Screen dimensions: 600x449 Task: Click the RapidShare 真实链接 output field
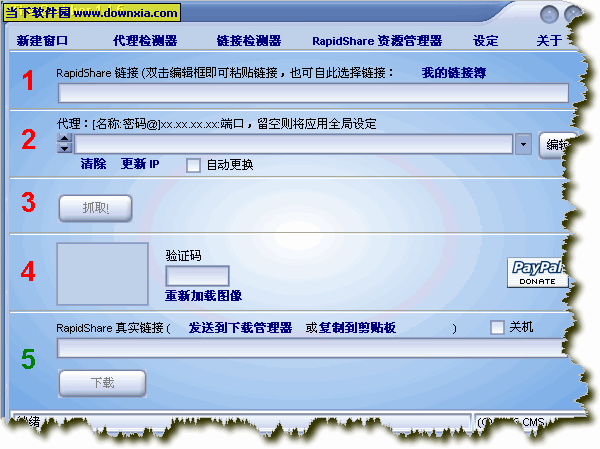click(312, 348)
